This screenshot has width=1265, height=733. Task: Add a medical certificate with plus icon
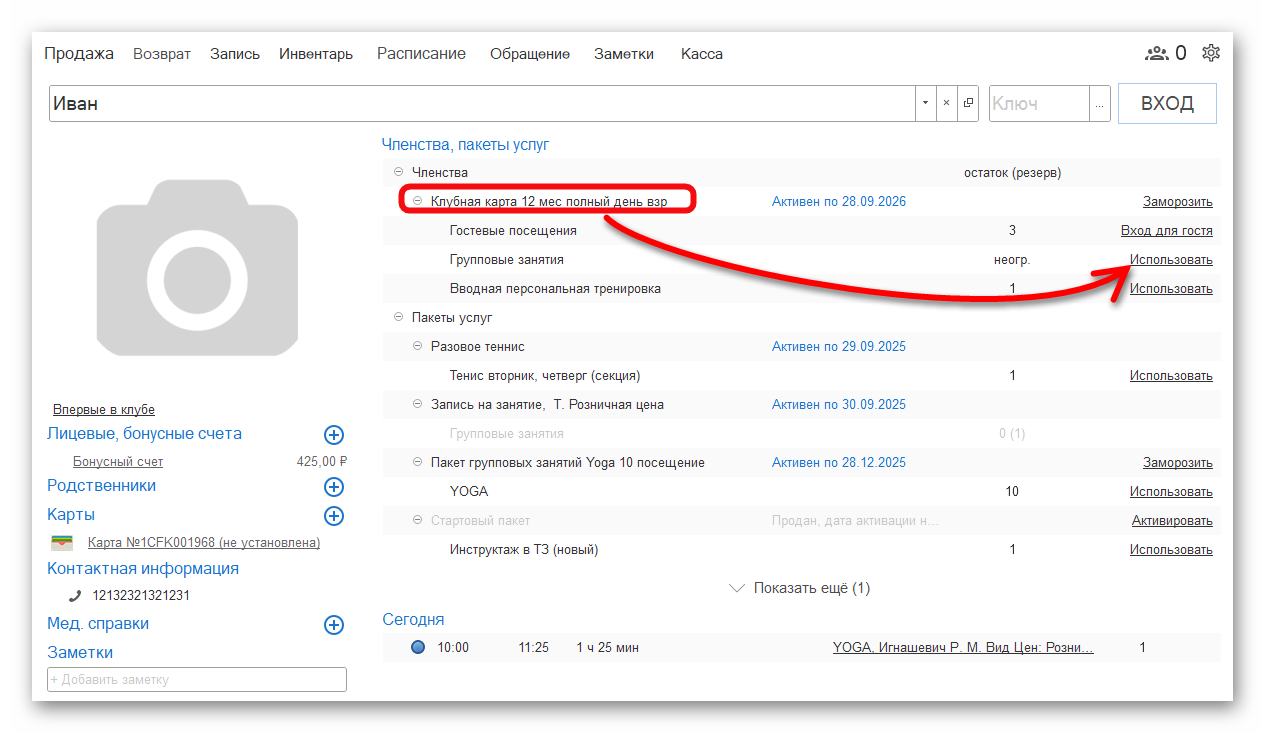pos(334,625)
